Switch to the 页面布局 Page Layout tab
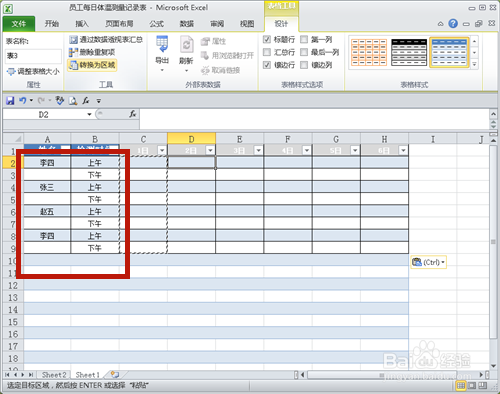Viewport: 500px width, 394px height. 119,24
